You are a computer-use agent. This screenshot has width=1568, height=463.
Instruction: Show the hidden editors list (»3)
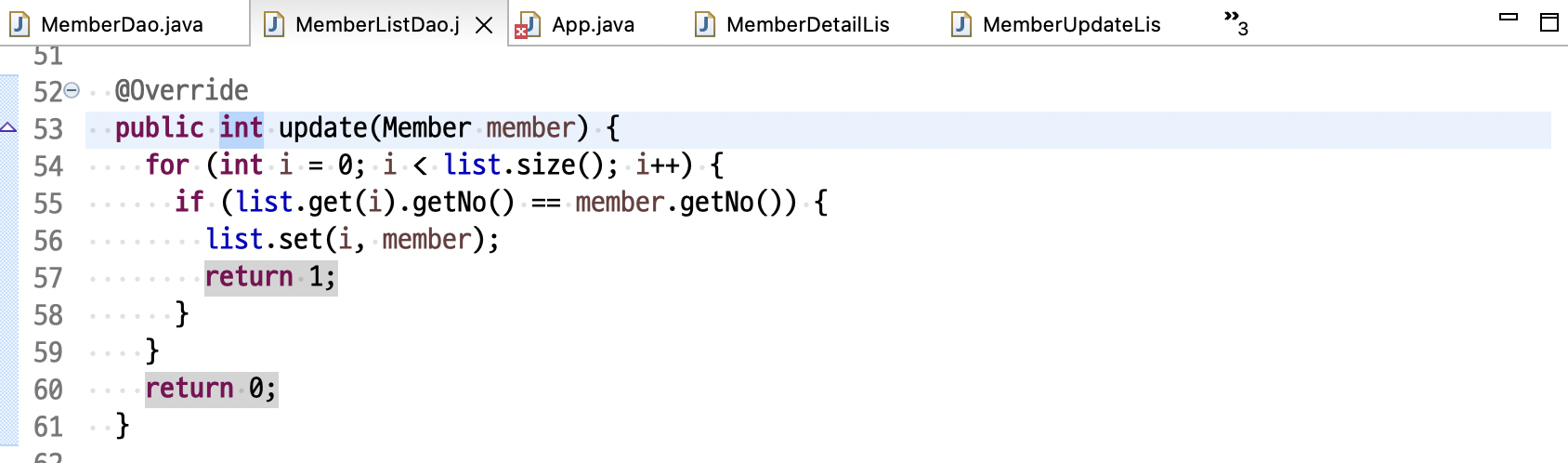1236,23
